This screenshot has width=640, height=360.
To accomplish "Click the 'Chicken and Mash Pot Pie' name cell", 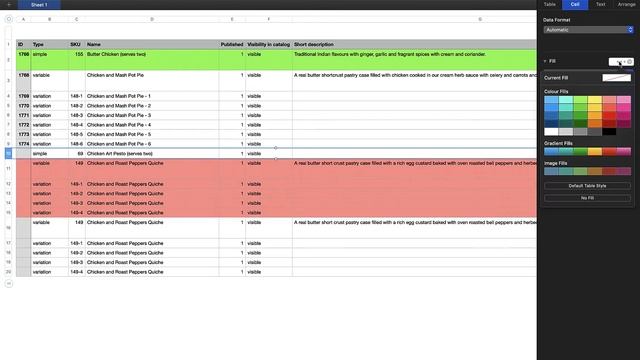I will [x=152, y=80].
